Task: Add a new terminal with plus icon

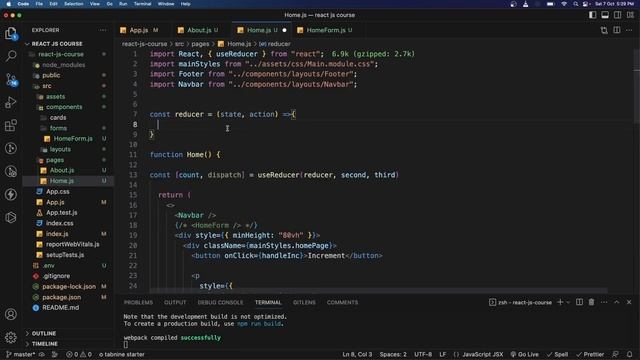Action: [x=560, y=302]
